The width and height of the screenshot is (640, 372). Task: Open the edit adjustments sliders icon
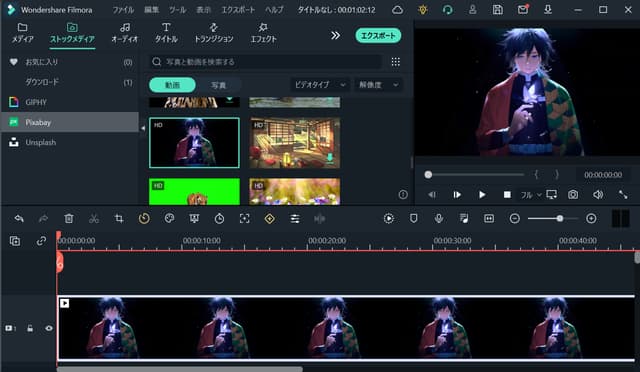coord(295,219)
